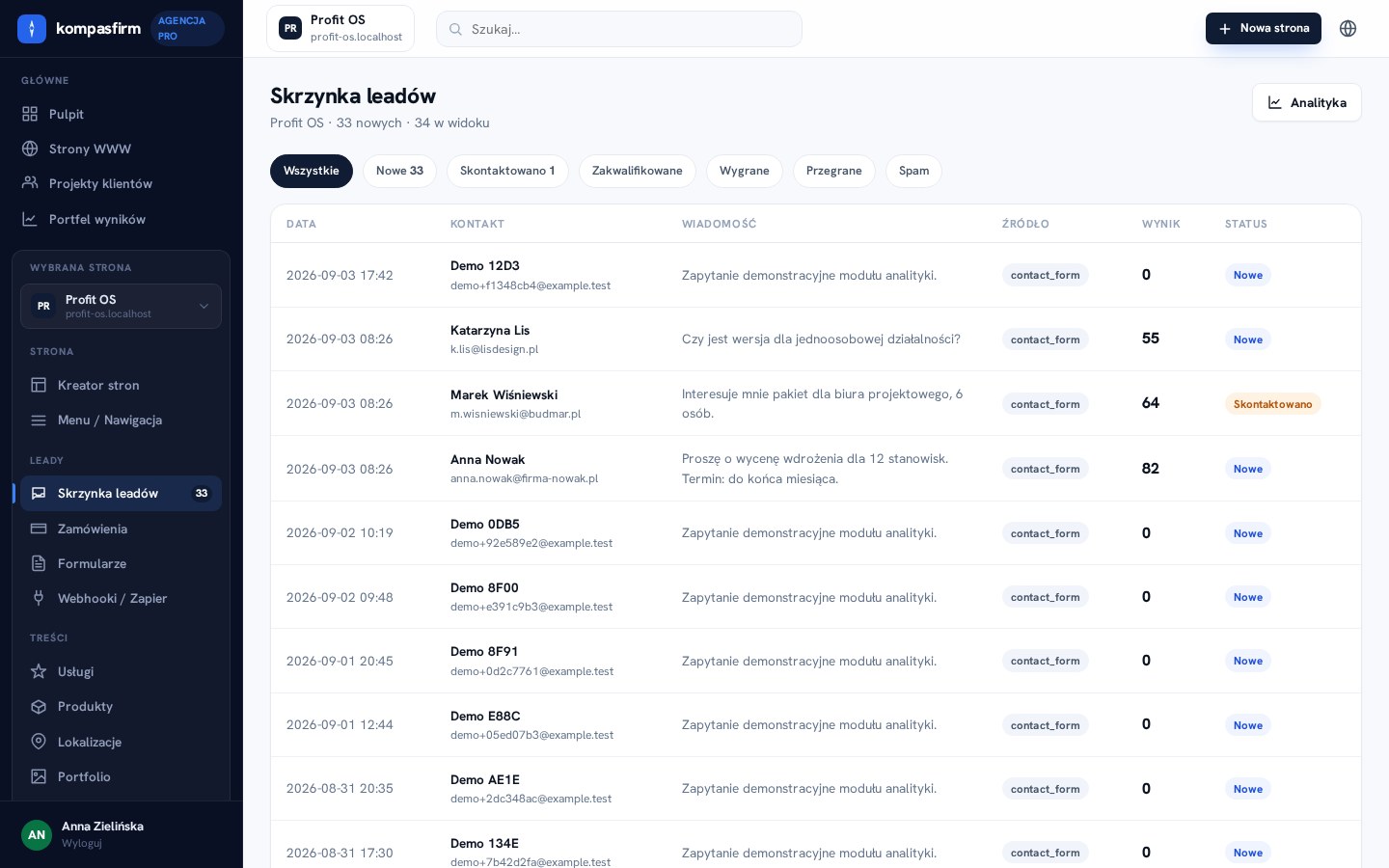The height and width of the screenshot is (868, 1389).
Task: Click the Demo 12D3 contact name
Action: pos(485,266)
